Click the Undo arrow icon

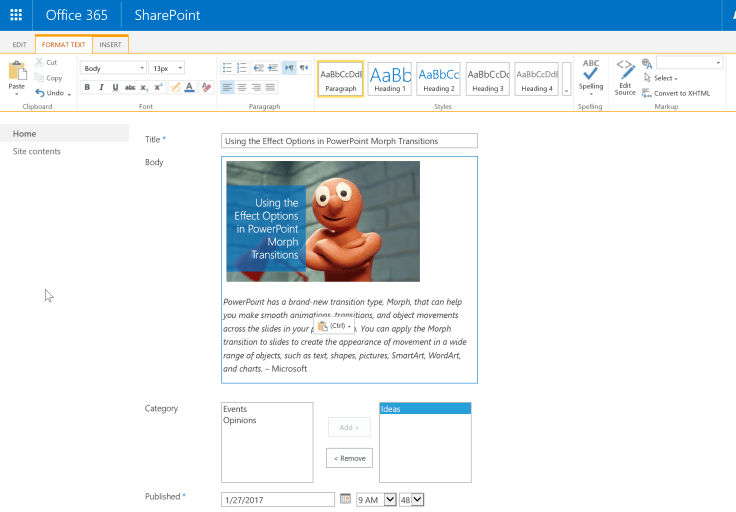(40, 93)
